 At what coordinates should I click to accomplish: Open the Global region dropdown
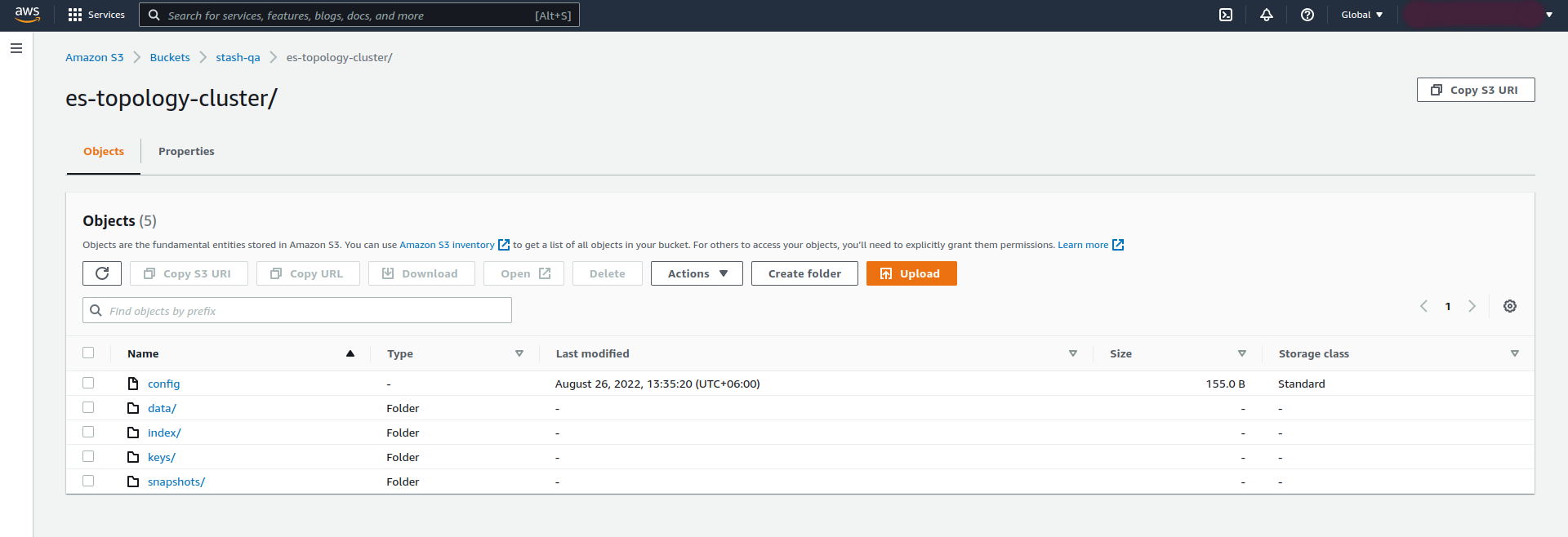click(x=1361, y=15)
